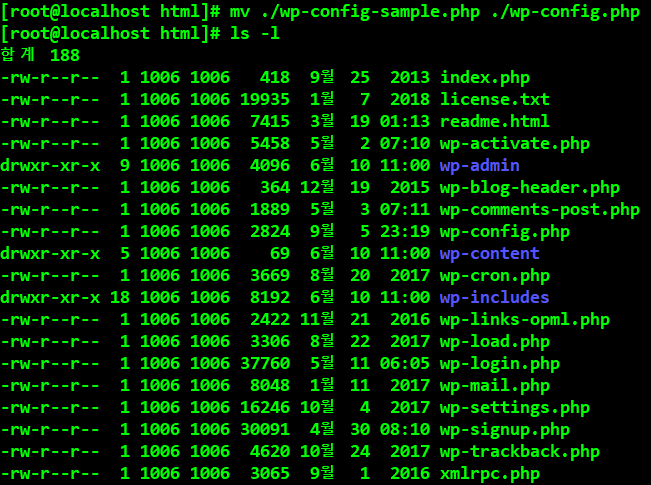The width and height of the screenshot is (651, 485).
Task: Click drwxr-xr-x permissions of wp-admin row
Action: coord(50,166)
